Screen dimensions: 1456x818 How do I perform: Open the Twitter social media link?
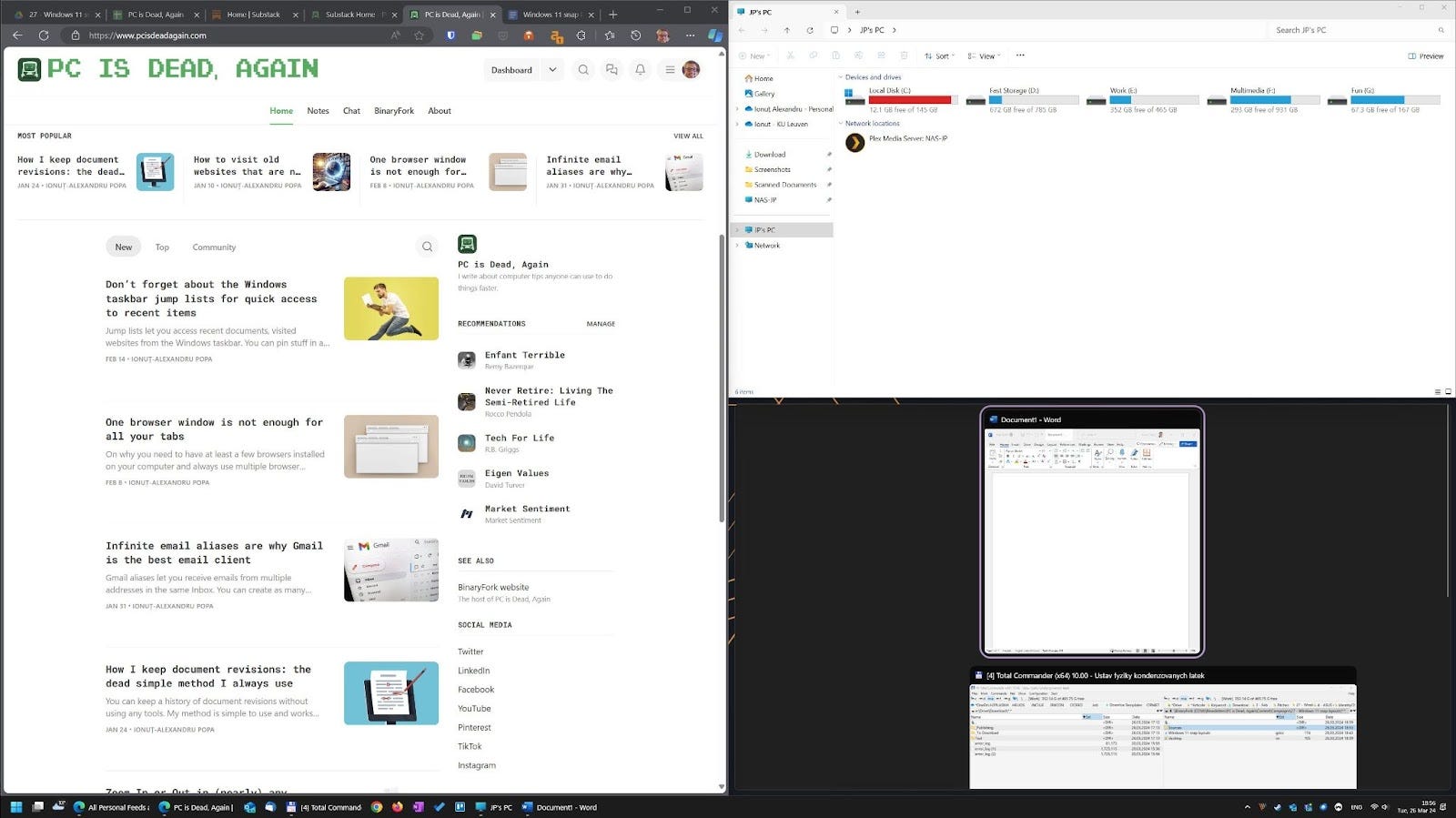(x=470, y=651)
